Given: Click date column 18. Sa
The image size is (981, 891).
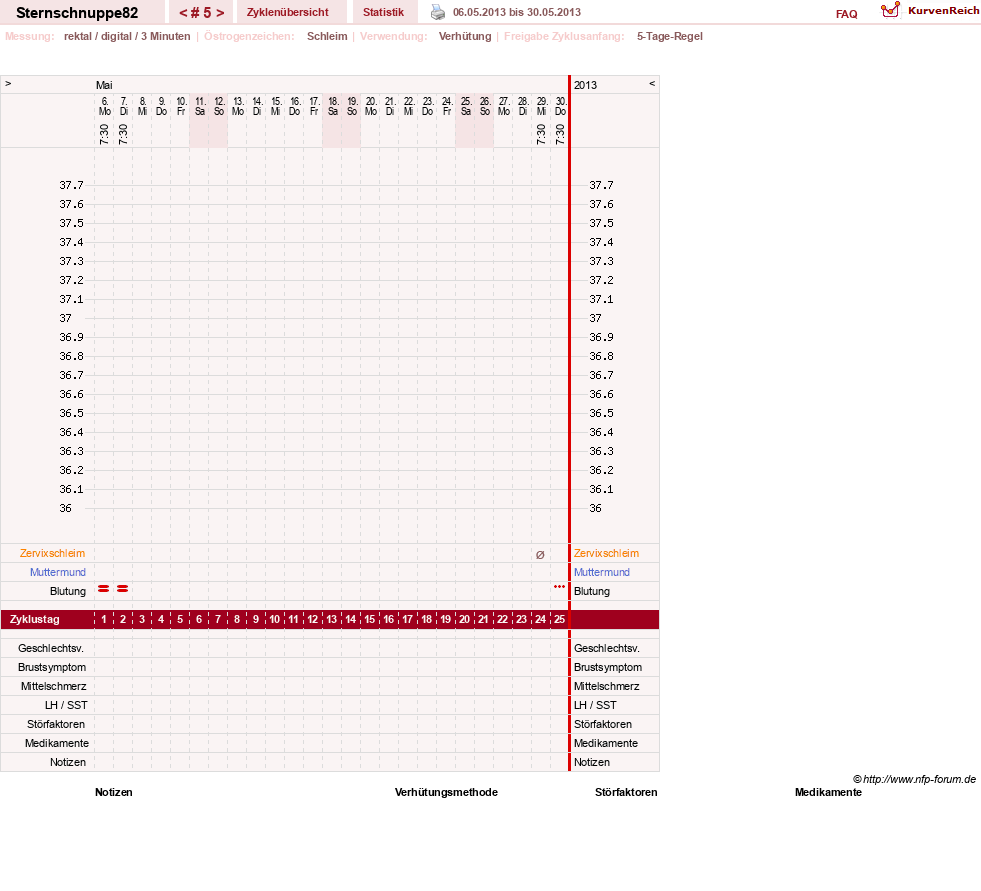Looking at the screenshot, I should (333, 106).
